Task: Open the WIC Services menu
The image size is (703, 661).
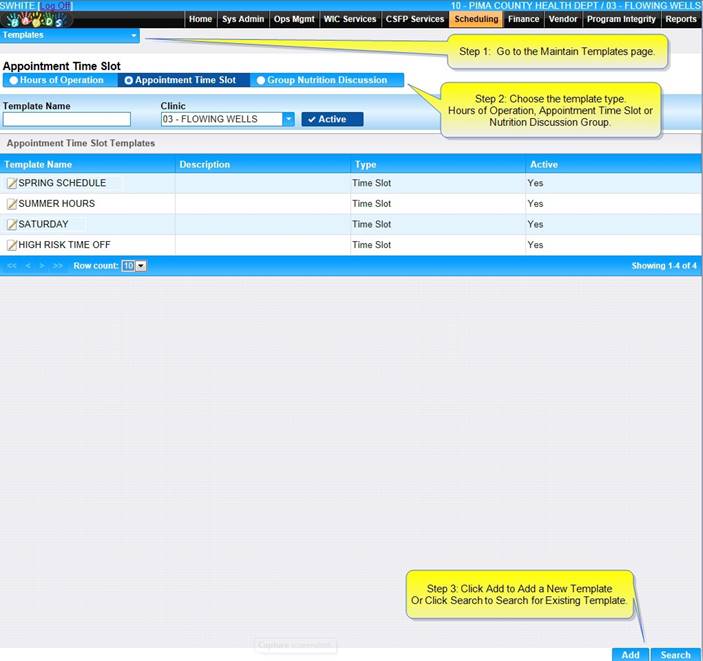Action: [350, 19]
